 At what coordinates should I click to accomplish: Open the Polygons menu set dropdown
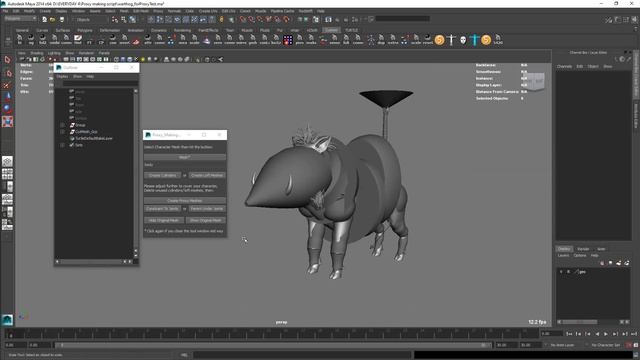[20, 19]
